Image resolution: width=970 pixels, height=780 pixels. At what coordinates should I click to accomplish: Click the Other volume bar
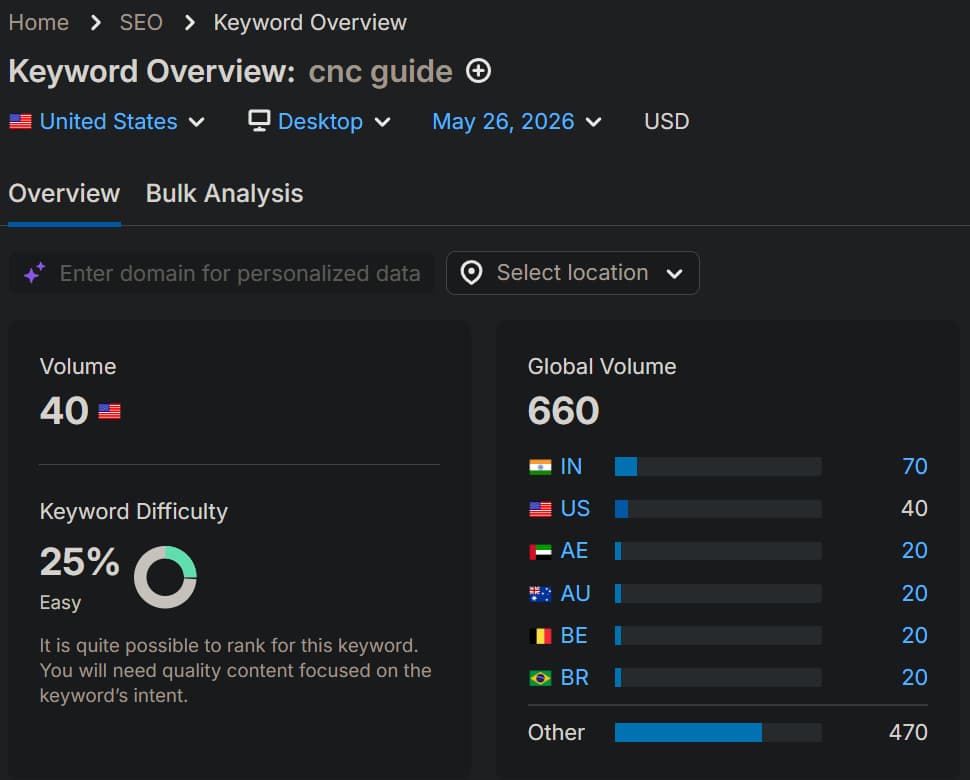(718, 732)
